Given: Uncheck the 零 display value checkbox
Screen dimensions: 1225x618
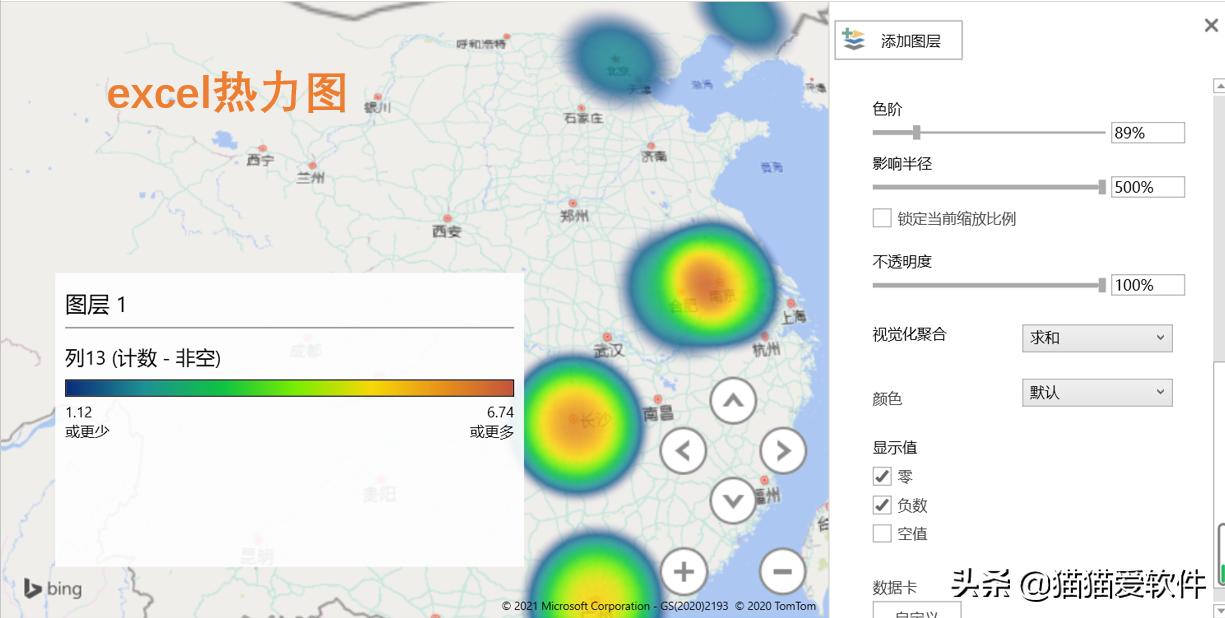Looking at the screenshot, I should point(881,476).
